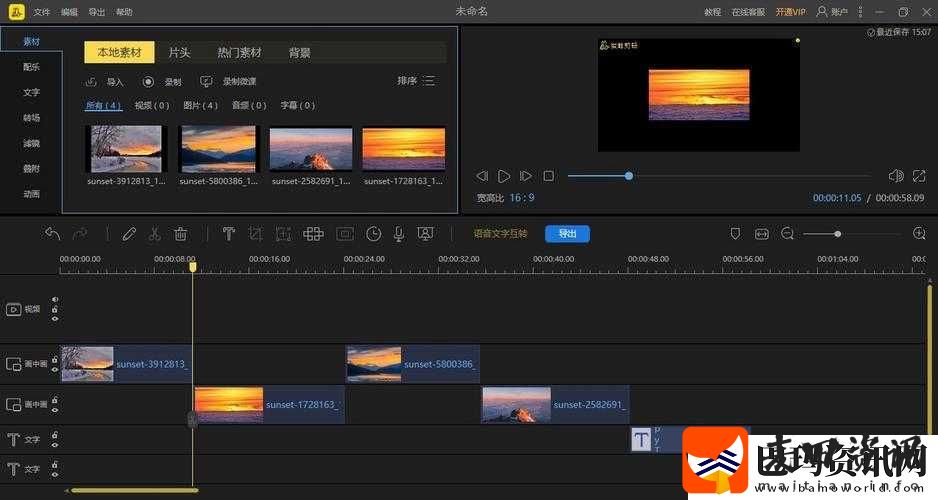
Task: Click the preview volume speaker icon
Action: 896,175
